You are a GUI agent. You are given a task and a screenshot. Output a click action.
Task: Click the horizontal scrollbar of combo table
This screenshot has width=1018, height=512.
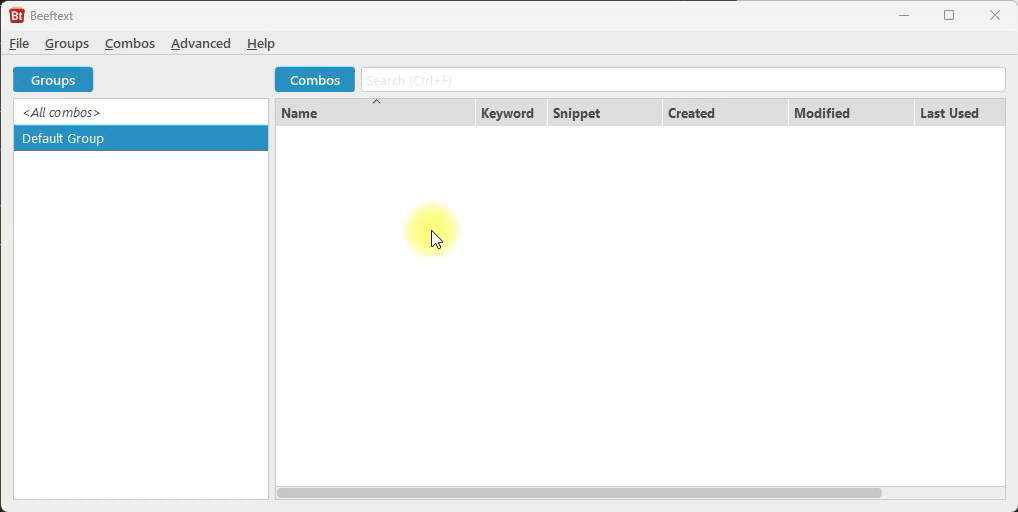click(x=579, y=493)
